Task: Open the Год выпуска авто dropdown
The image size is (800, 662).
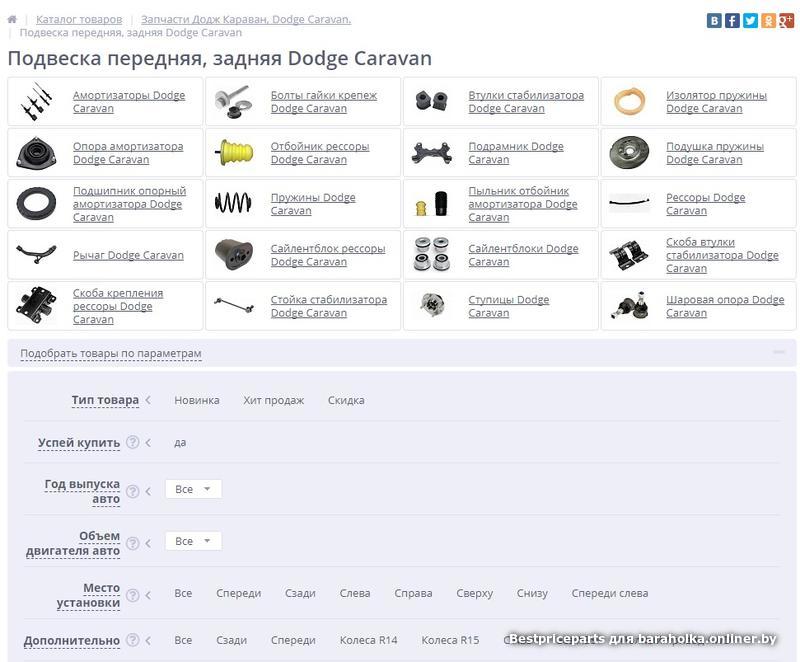Action: click(193, 489)
